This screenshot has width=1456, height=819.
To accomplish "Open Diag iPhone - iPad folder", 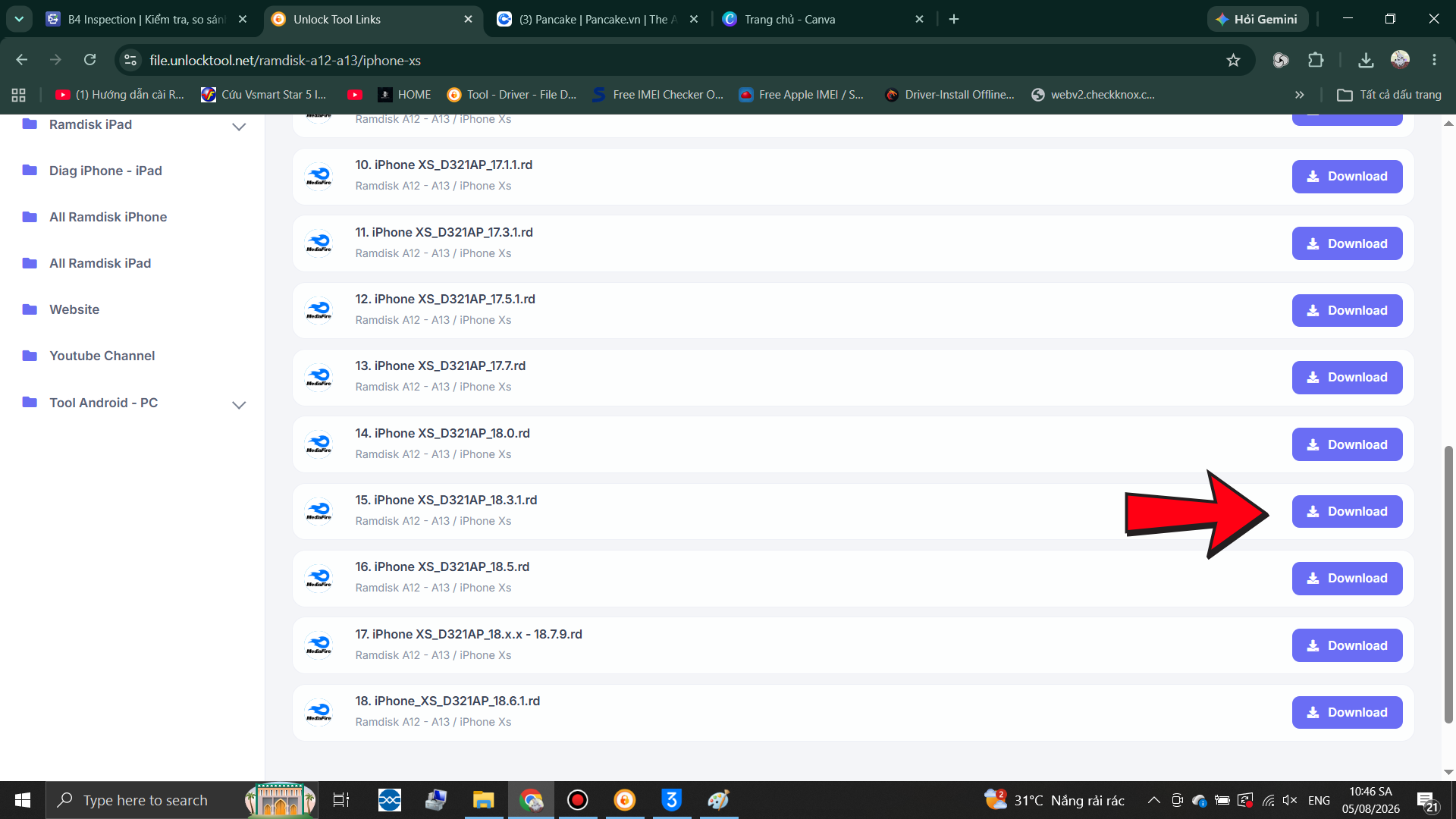I will [x=105, y=171].
